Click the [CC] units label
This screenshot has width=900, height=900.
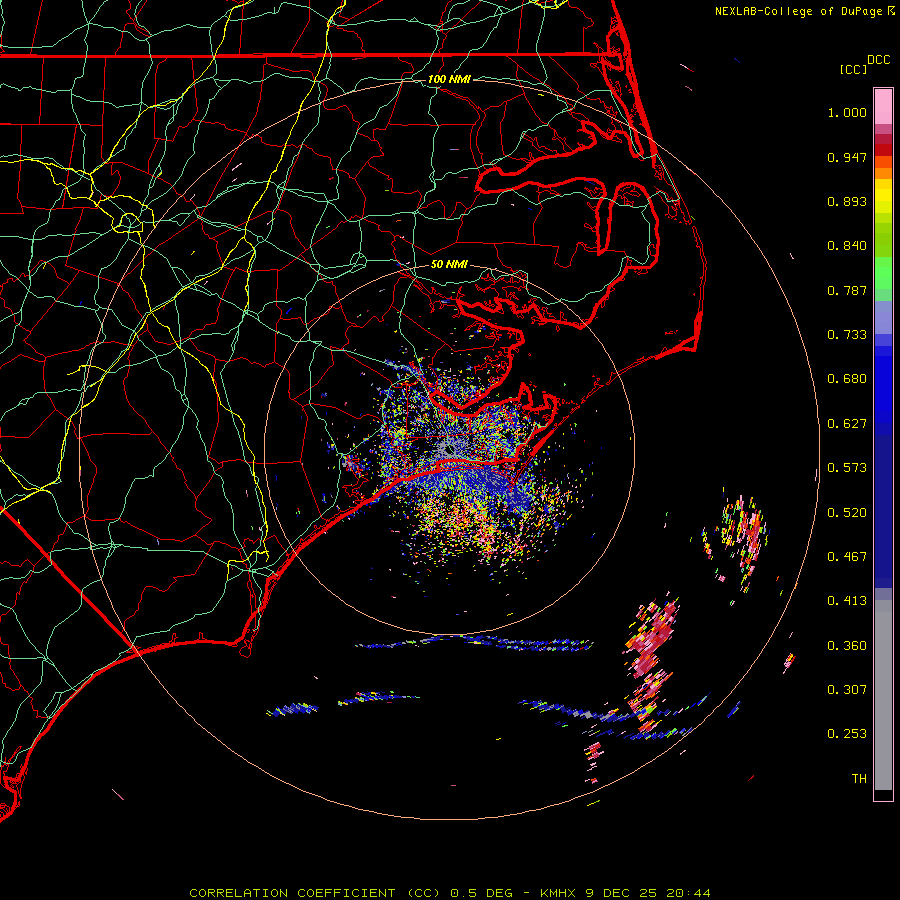click(853, 69)
